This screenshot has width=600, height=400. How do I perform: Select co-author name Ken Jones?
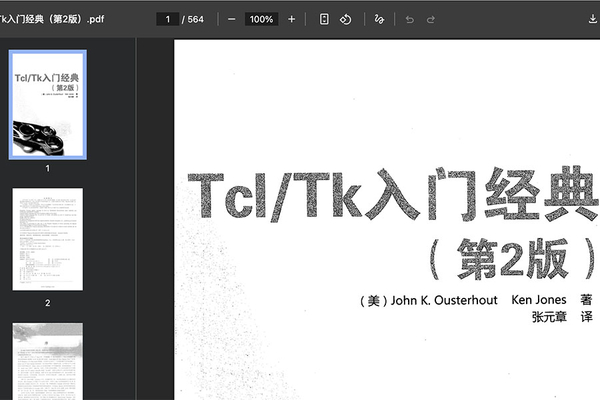pos(539,300)
